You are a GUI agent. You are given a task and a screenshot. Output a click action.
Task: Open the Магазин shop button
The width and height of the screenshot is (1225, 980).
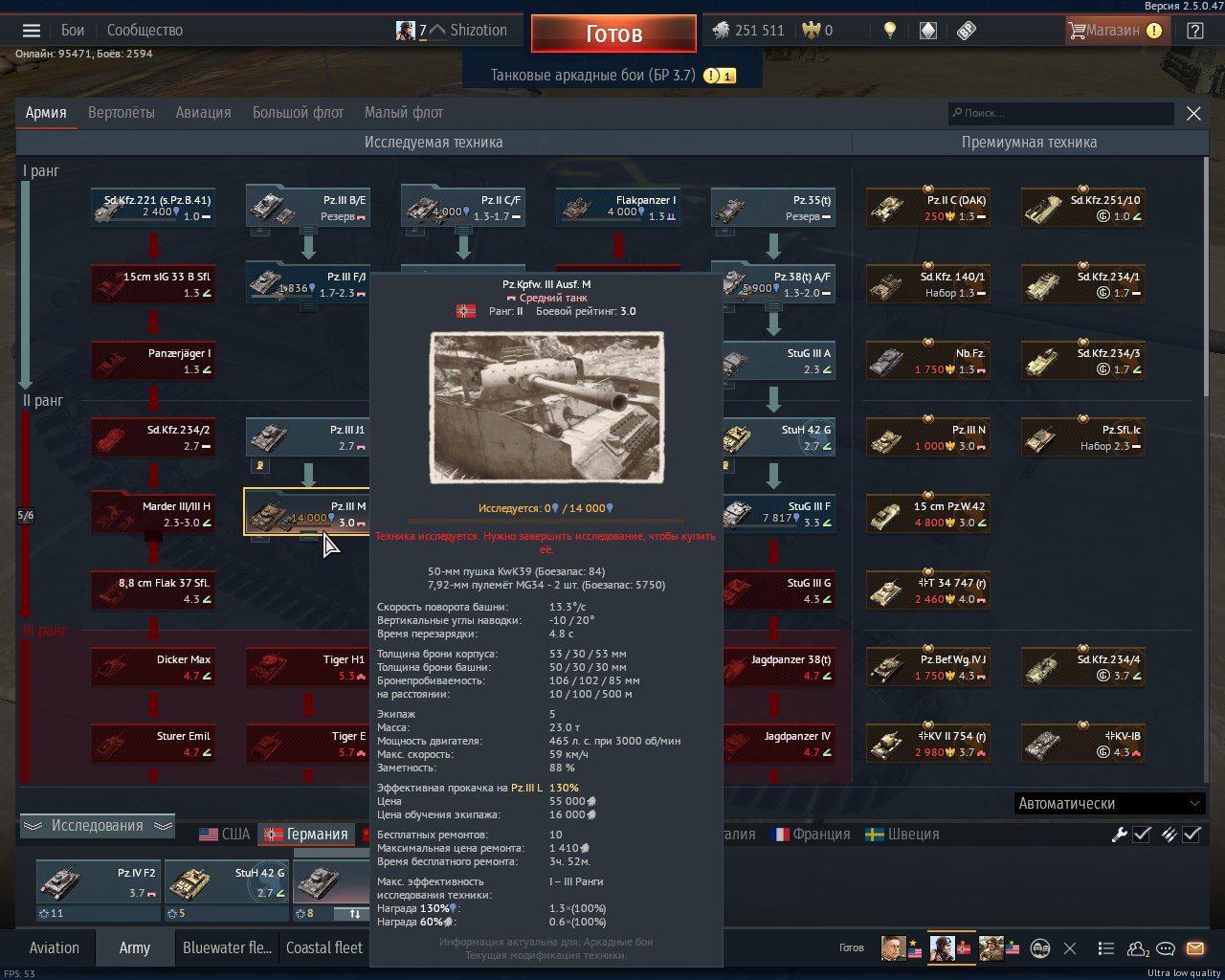pos(1116,31)
